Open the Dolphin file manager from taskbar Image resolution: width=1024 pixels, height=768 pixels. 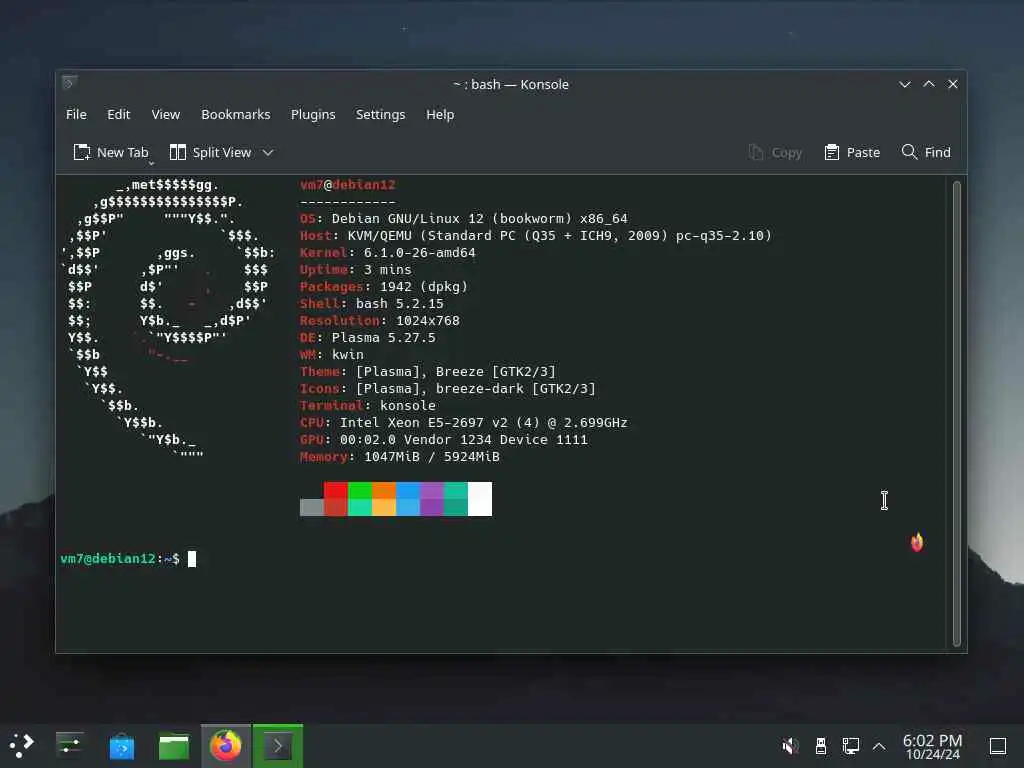click(x=174, y=745)
